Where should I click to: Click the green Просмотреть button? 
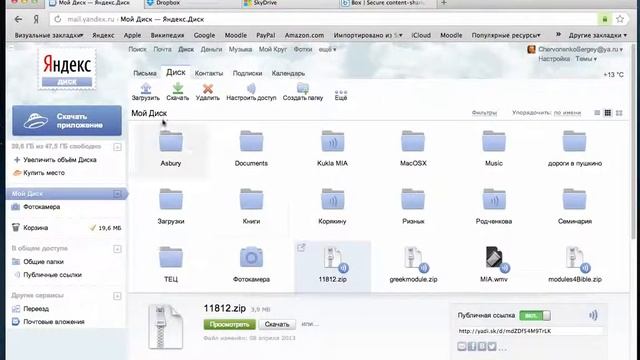click(229, 324)
